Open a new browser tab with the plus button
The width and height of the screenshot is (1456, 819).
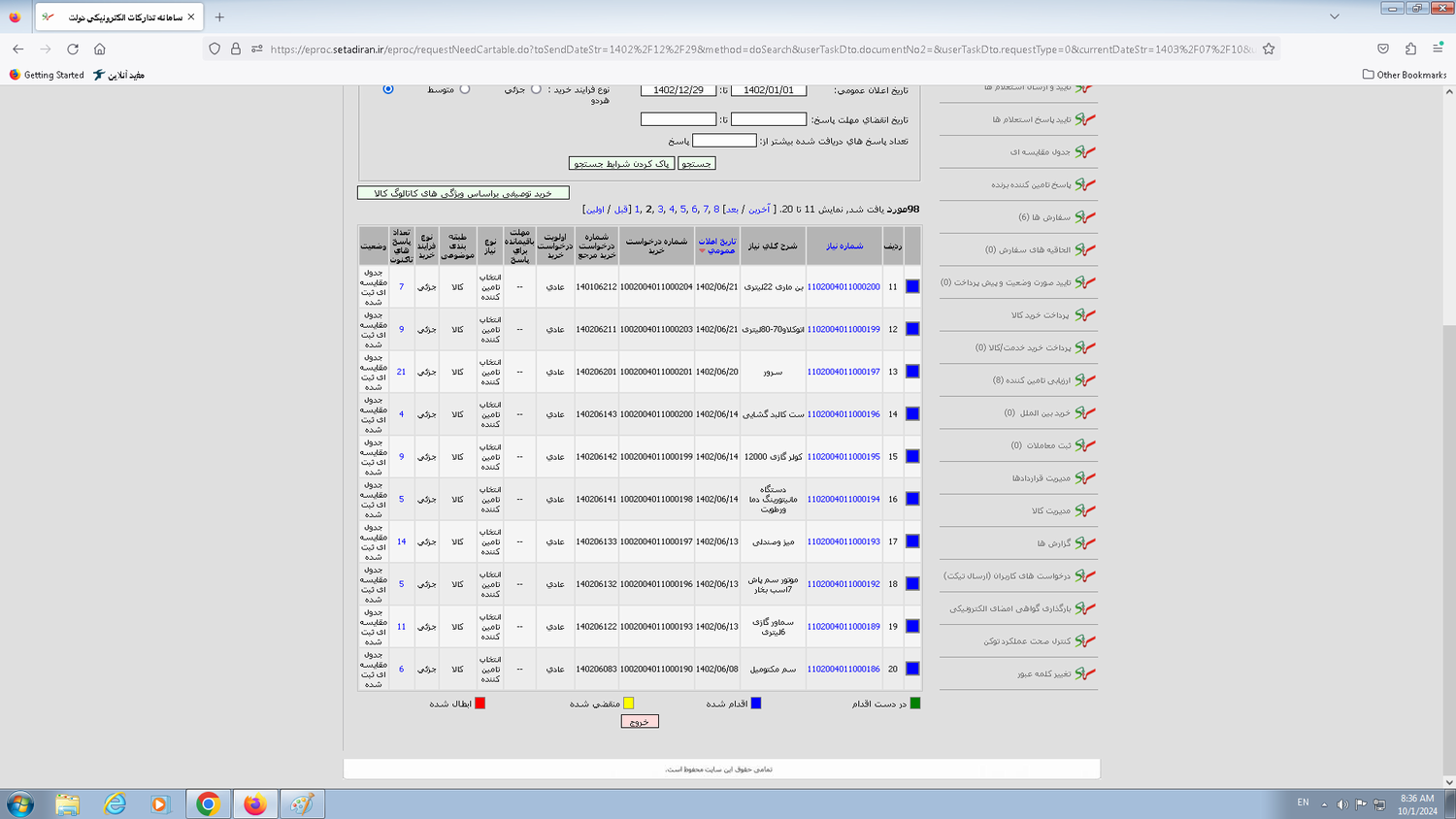(219, 16)
